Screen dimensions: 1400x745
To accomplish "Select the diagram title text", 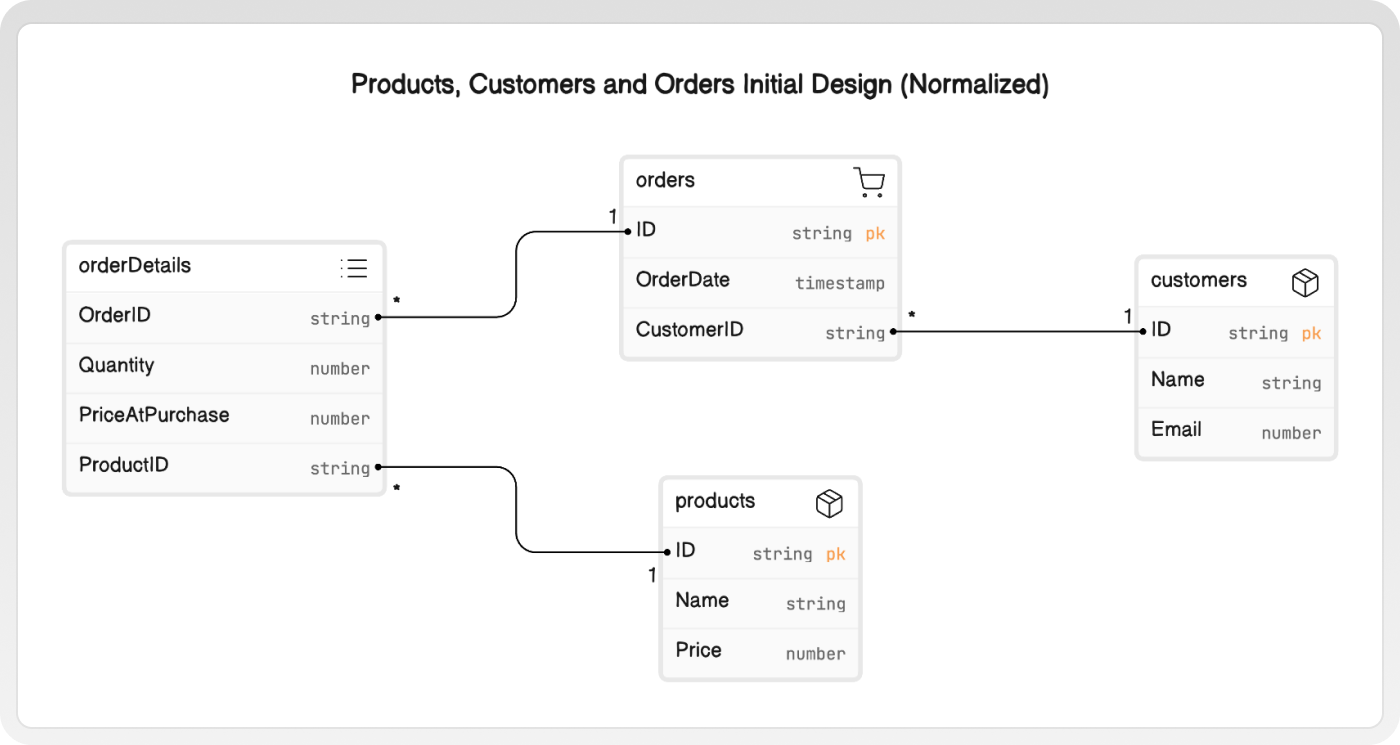I will 700,84.
